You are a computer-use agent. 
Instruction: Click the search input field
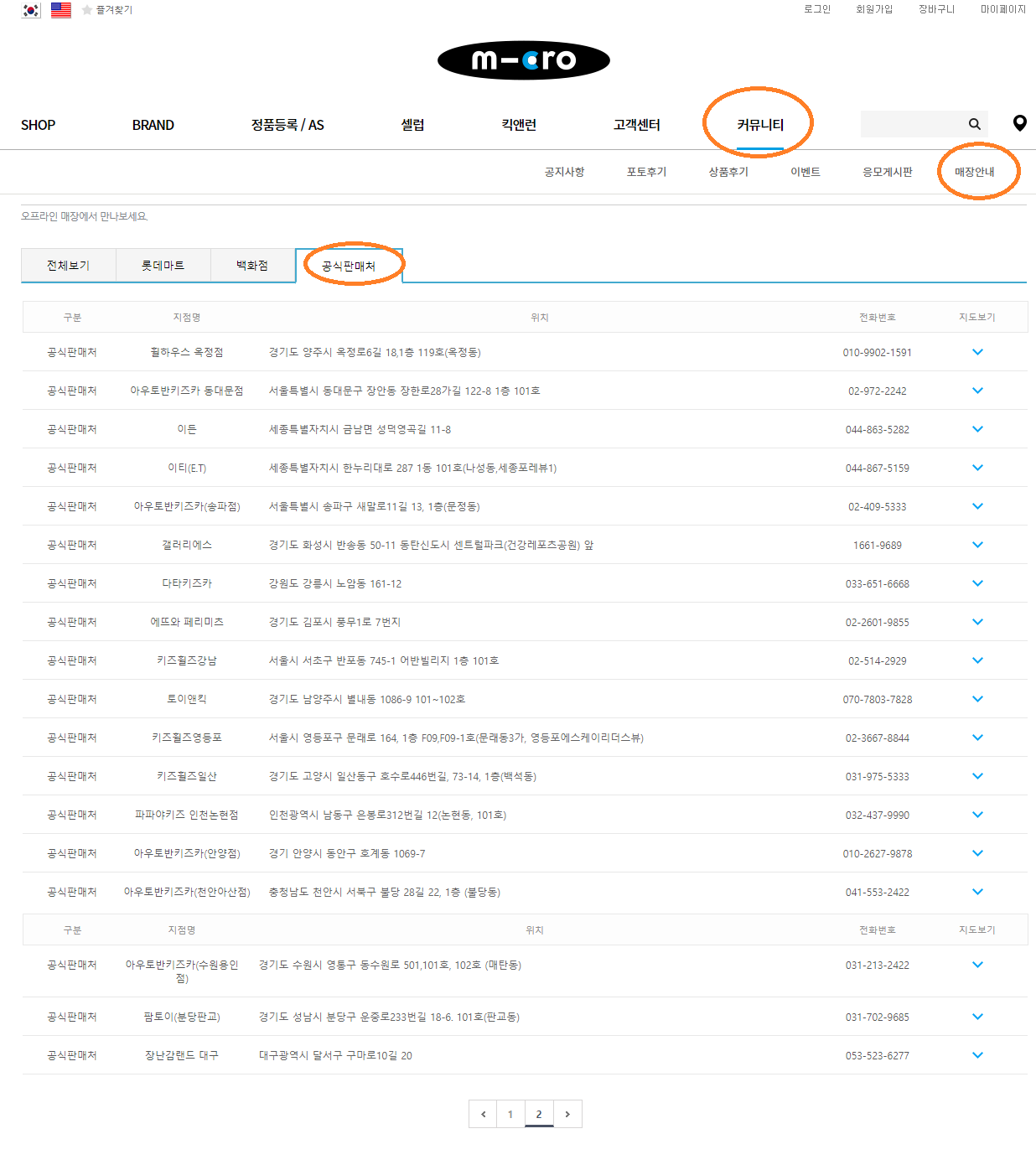coord(913,124)
